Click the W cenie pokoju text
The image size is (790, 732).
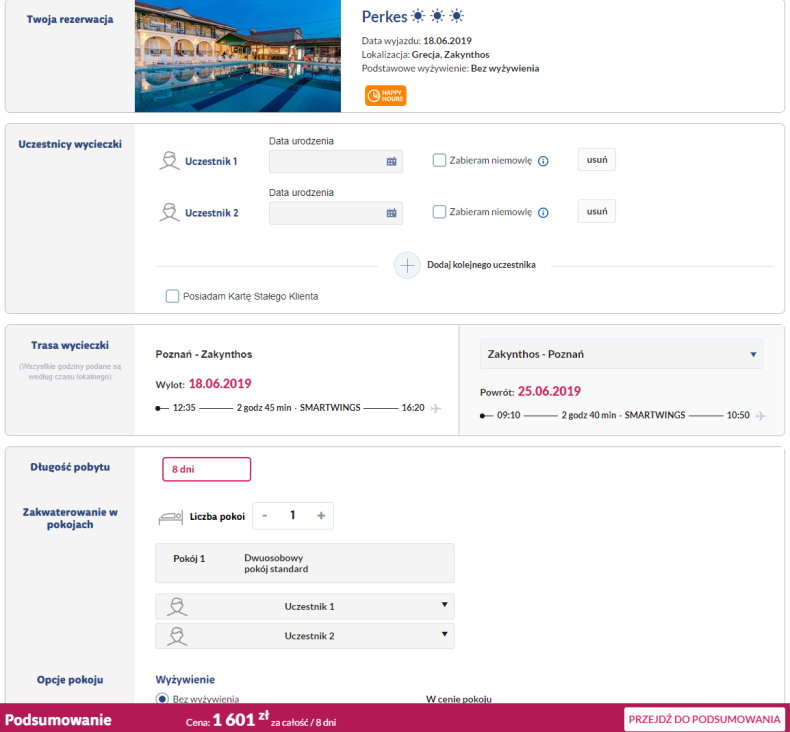pyautogui.click(x=458, y=699)
